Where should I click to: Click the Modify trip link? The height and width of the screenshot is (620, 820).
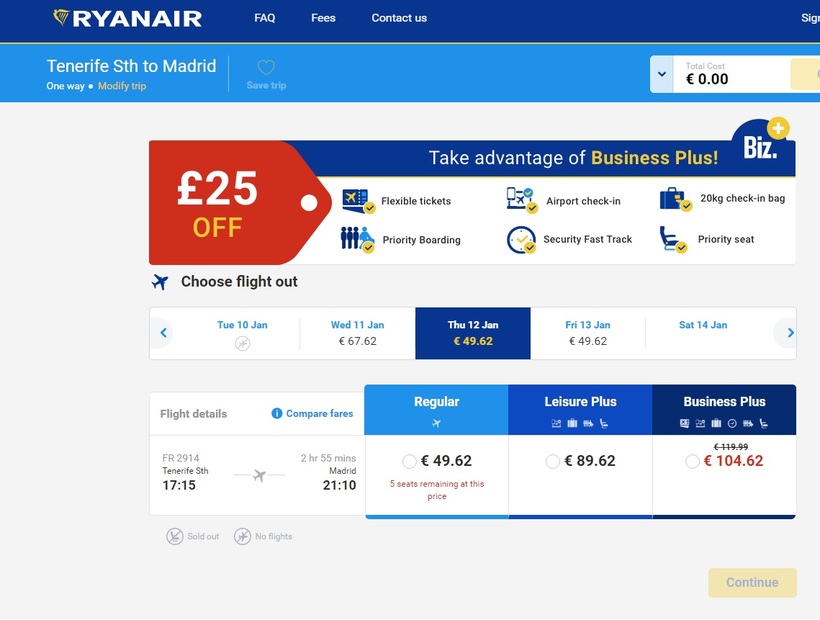coord(122,86)
